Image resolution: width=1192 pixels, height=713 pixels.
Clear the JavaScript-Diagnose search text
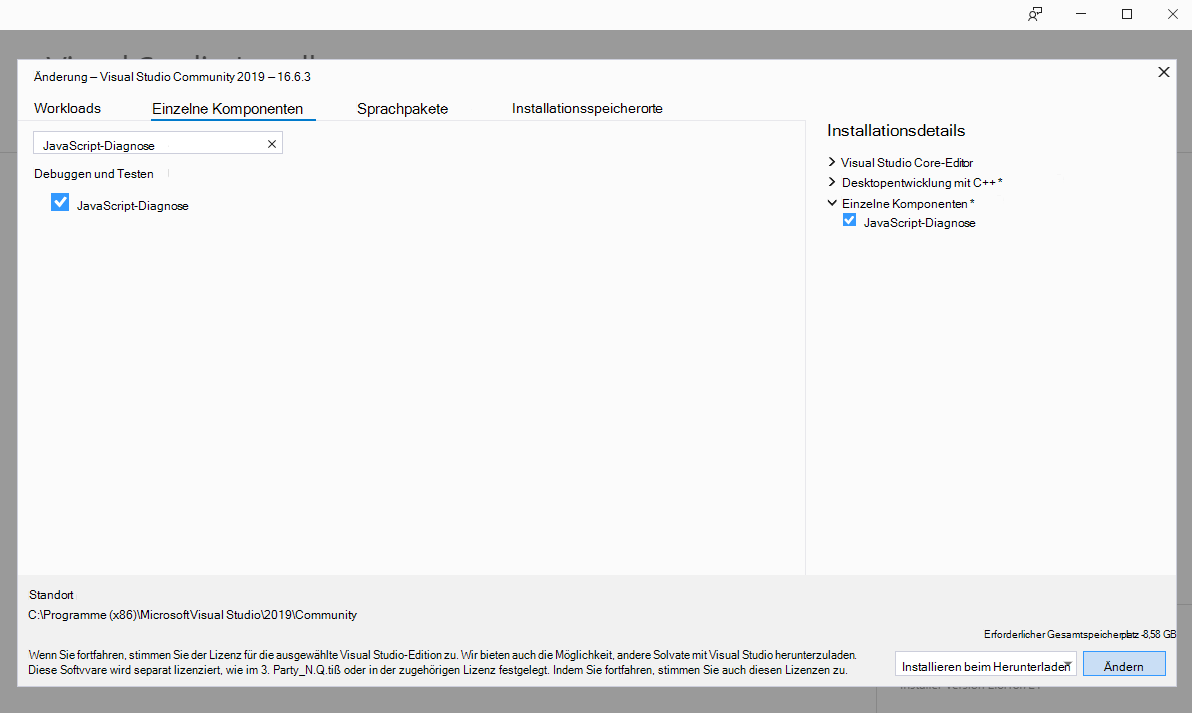coord(271,143)
